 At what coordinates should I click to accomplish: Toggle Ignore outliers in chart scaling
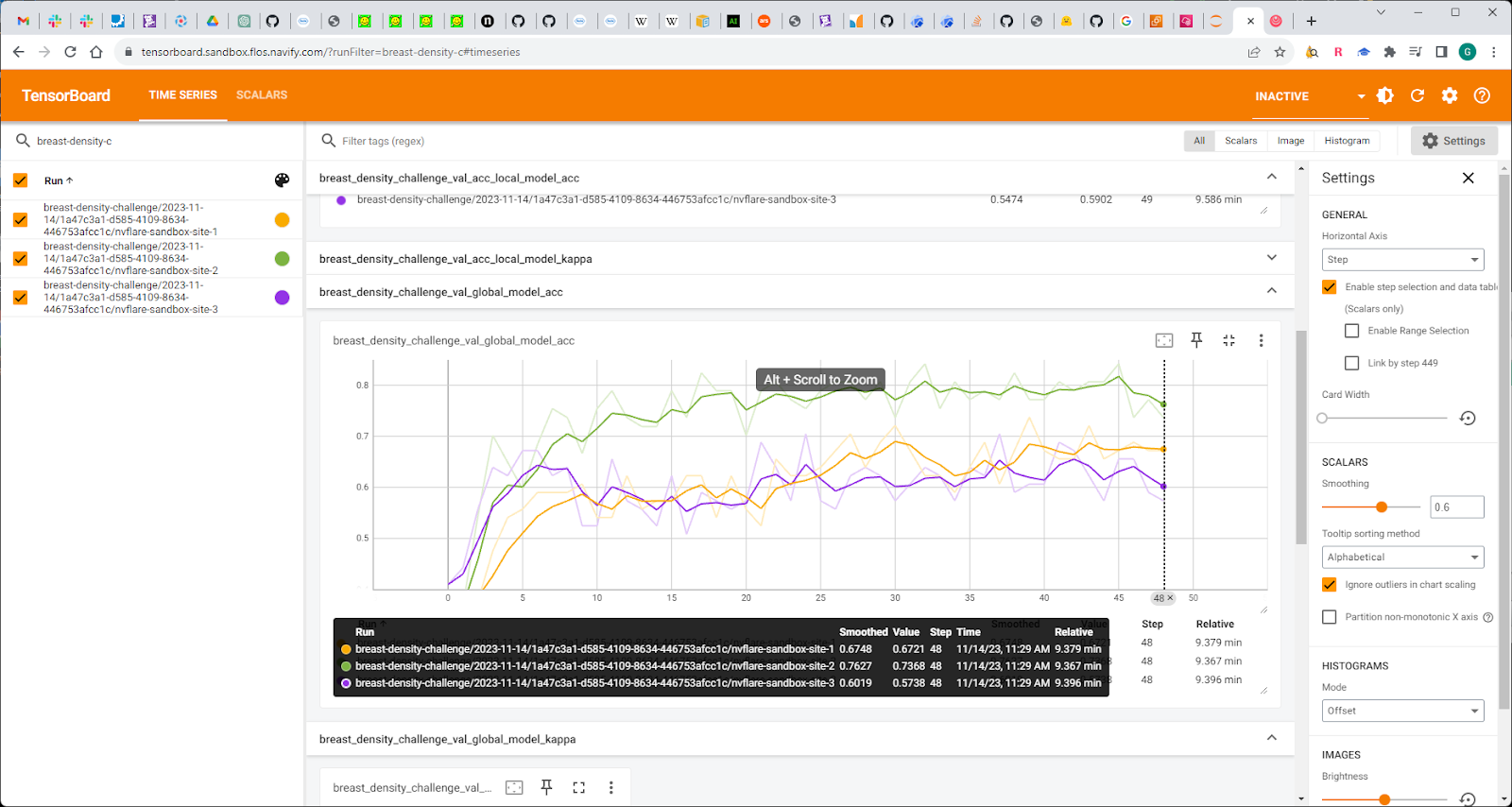coord(1330,585)
